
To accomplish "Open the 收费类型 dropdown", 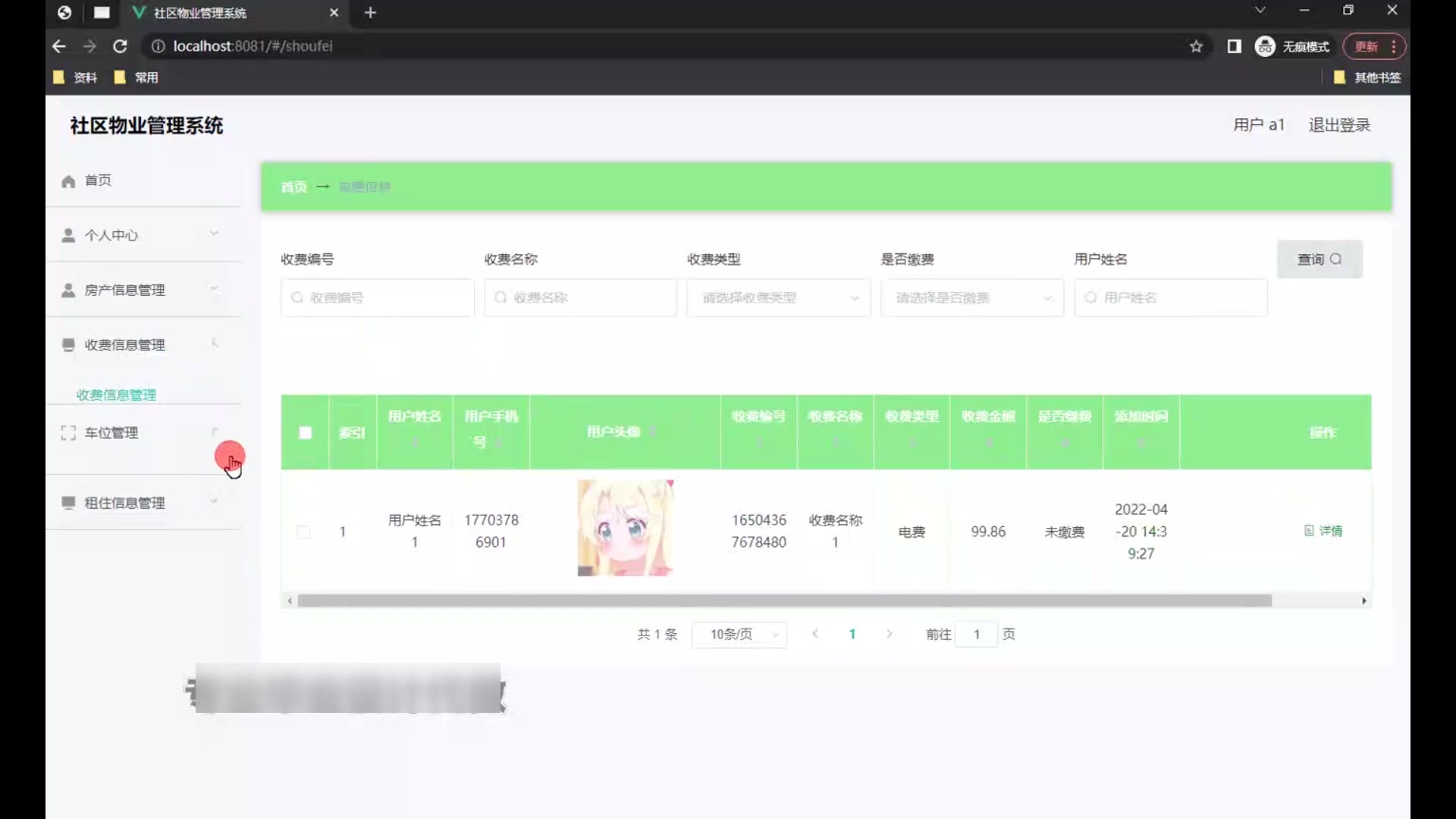I will coord(779,298).
